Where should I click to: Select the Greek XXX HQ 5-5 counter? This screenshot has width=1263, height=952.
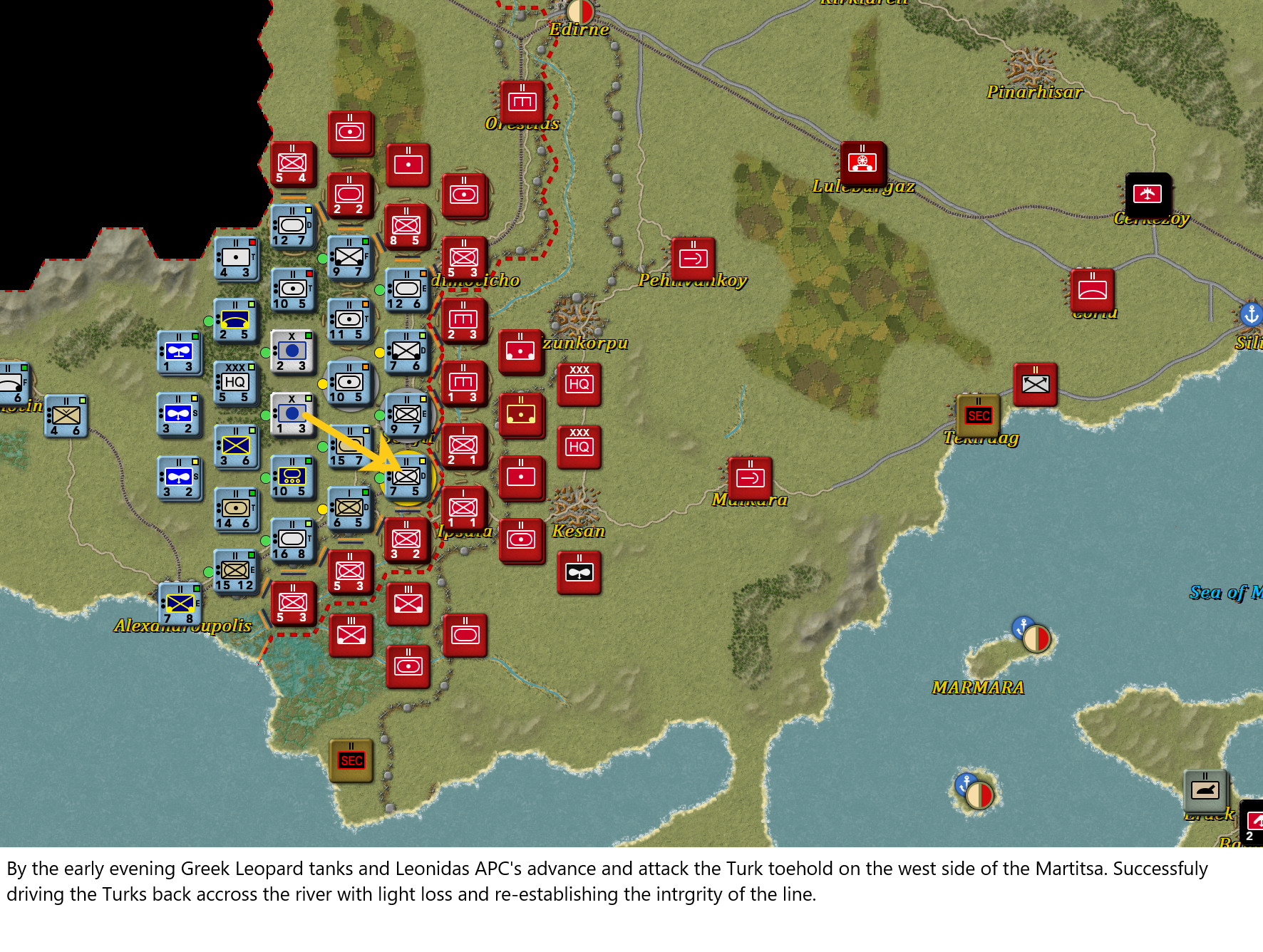(235, 383)
